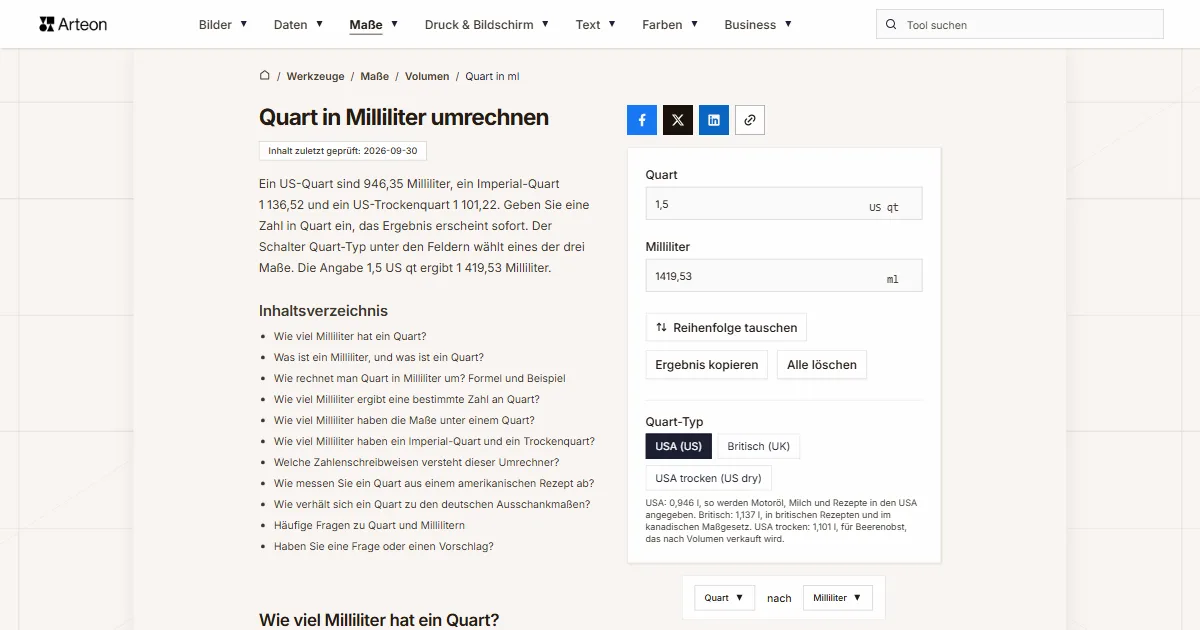1200x630 pixels.
Task: Open the Maße menu
Action: point(374,25)
